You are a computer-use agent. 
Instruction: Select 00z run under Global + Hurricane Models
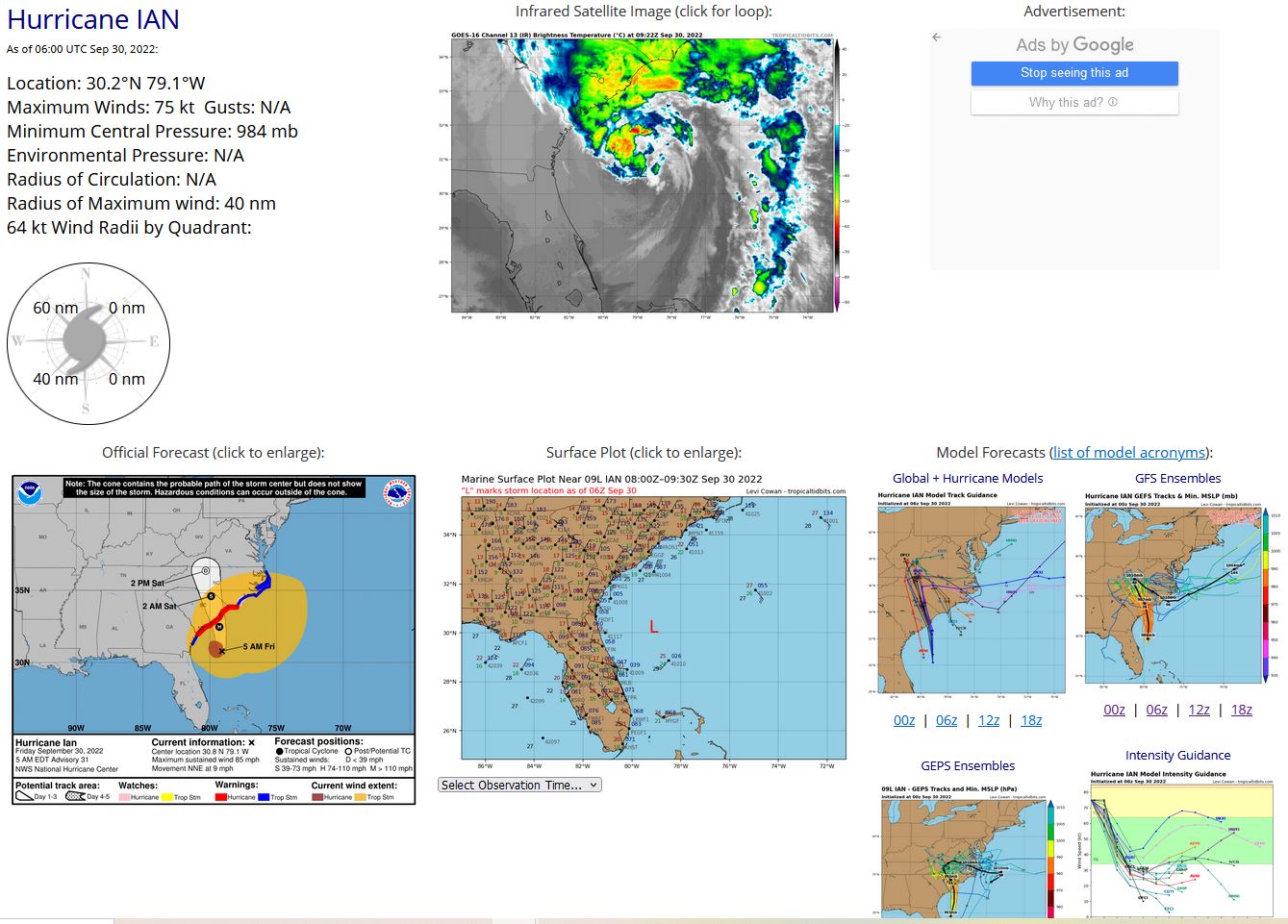coord(904,720)
